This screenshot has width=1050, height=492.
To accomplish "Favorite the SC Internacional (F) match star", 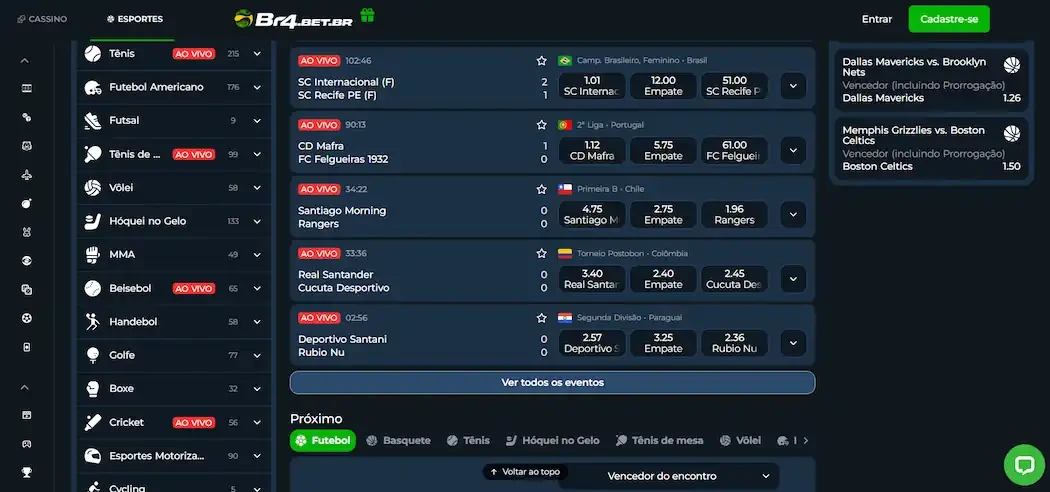I will click(x=542, y=61).
